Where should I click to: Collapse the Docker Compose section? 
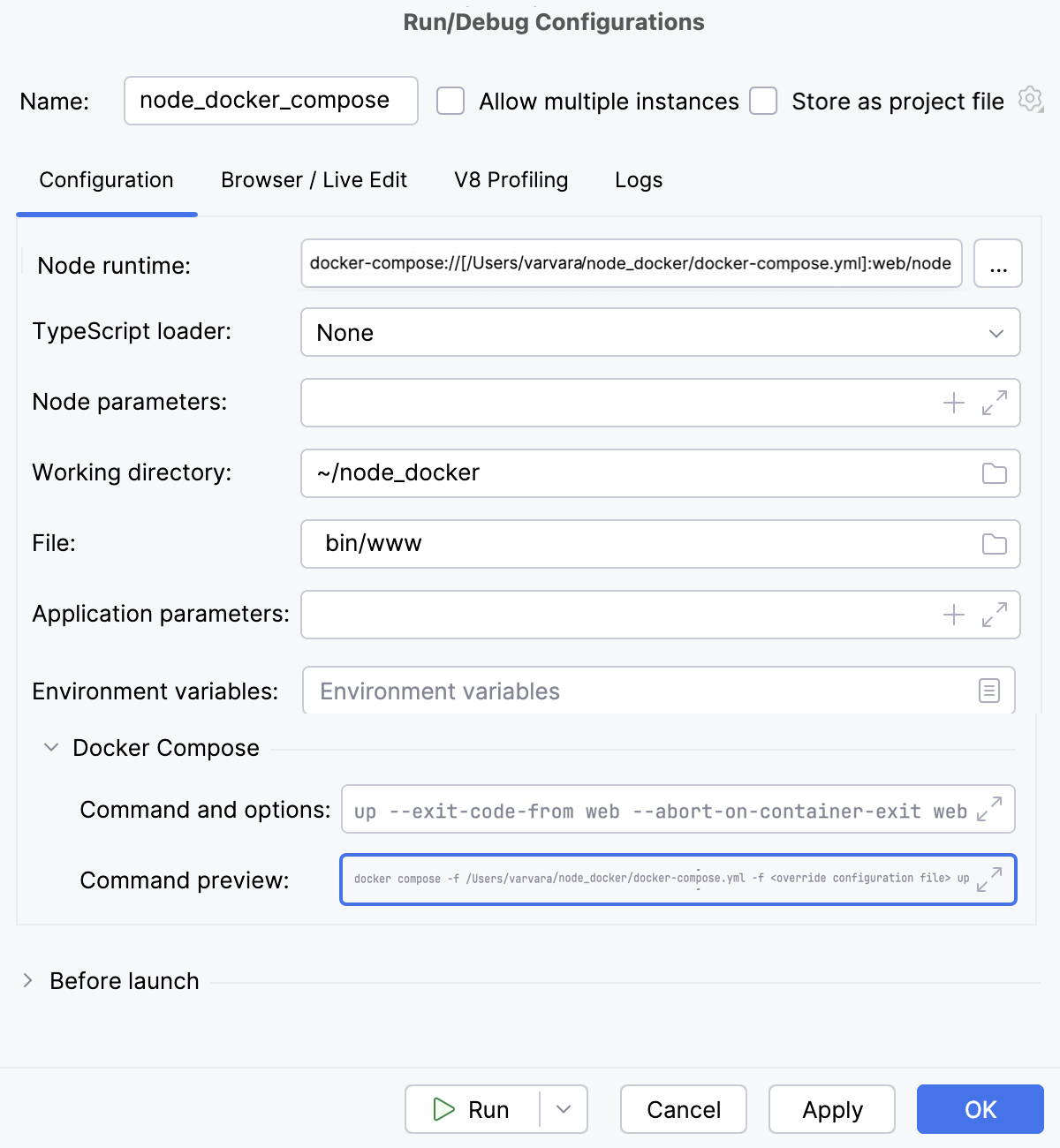50,747
